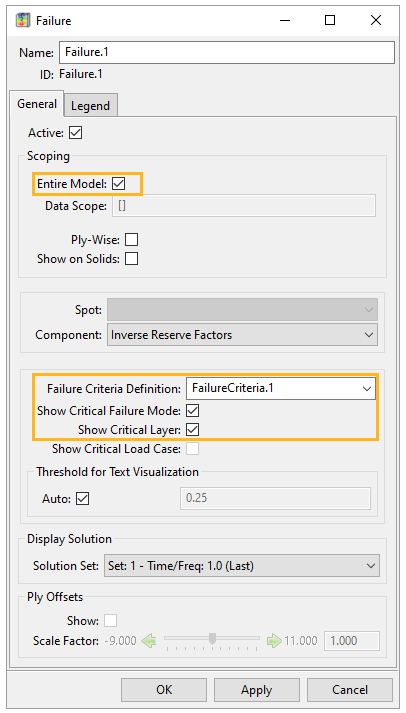Viewport: 406px width, 713px height.
Task: Open the Solution Set dropdown
Action: (241, 566)
